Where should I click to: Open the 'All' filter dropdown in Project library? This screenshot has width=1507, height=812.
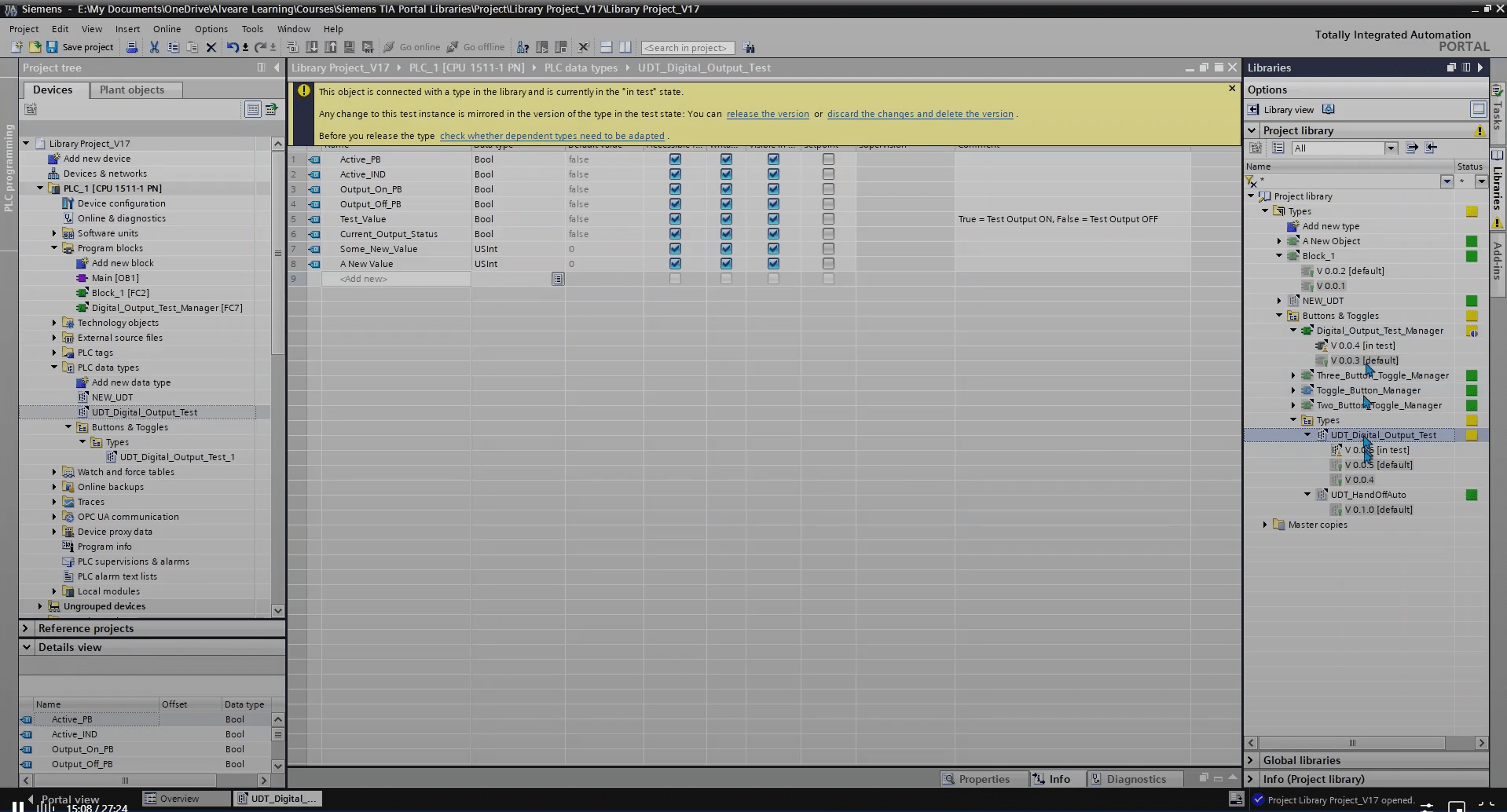(1391, 148)
